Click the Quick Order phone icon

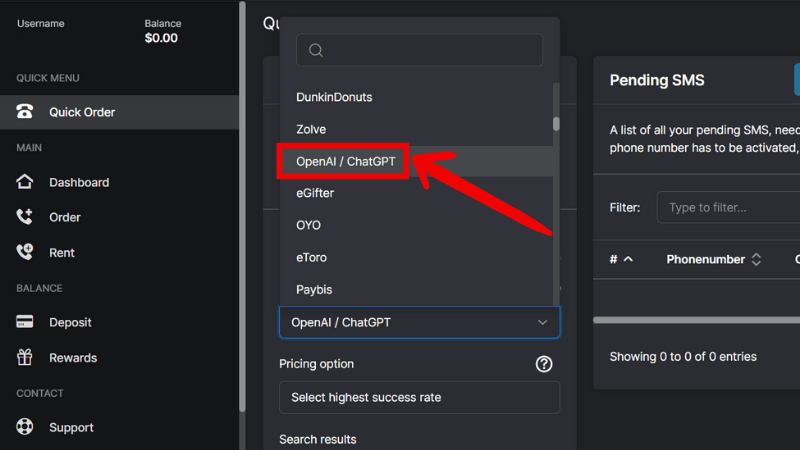tap(24, 111)
